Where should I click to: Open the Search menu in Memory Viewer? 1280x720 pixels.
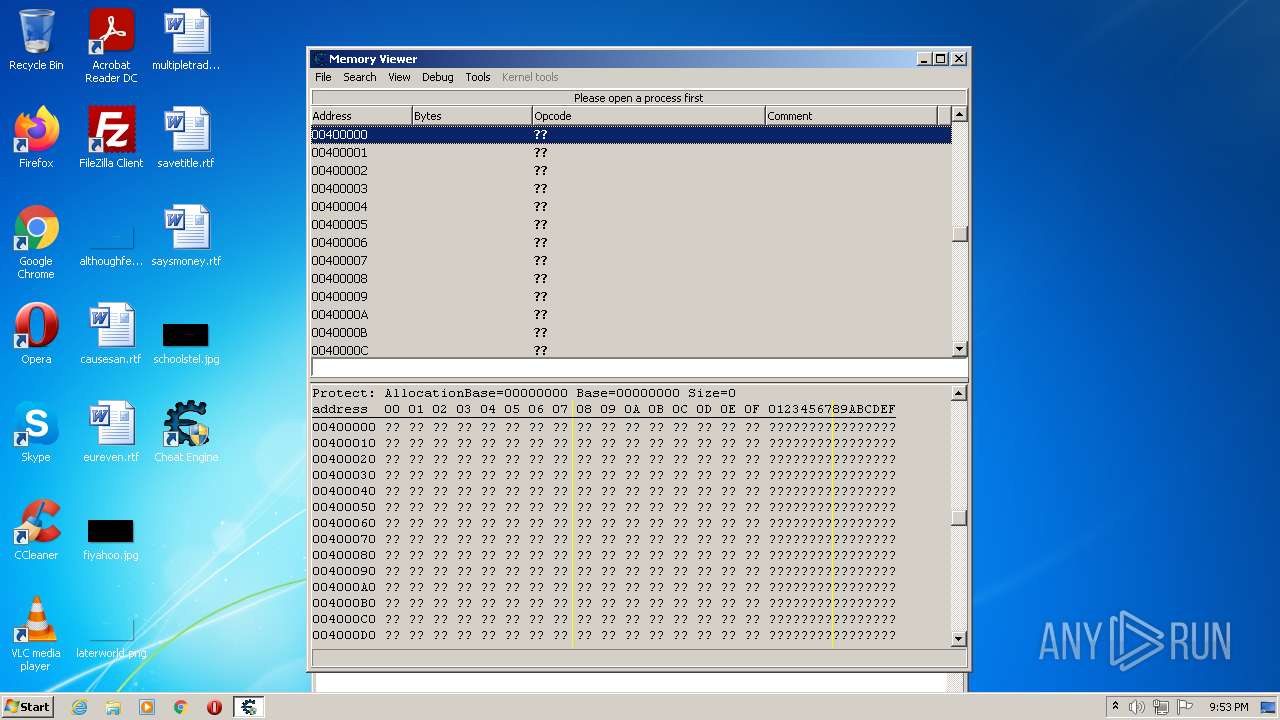pyautogui.click(x=360, y=77)
